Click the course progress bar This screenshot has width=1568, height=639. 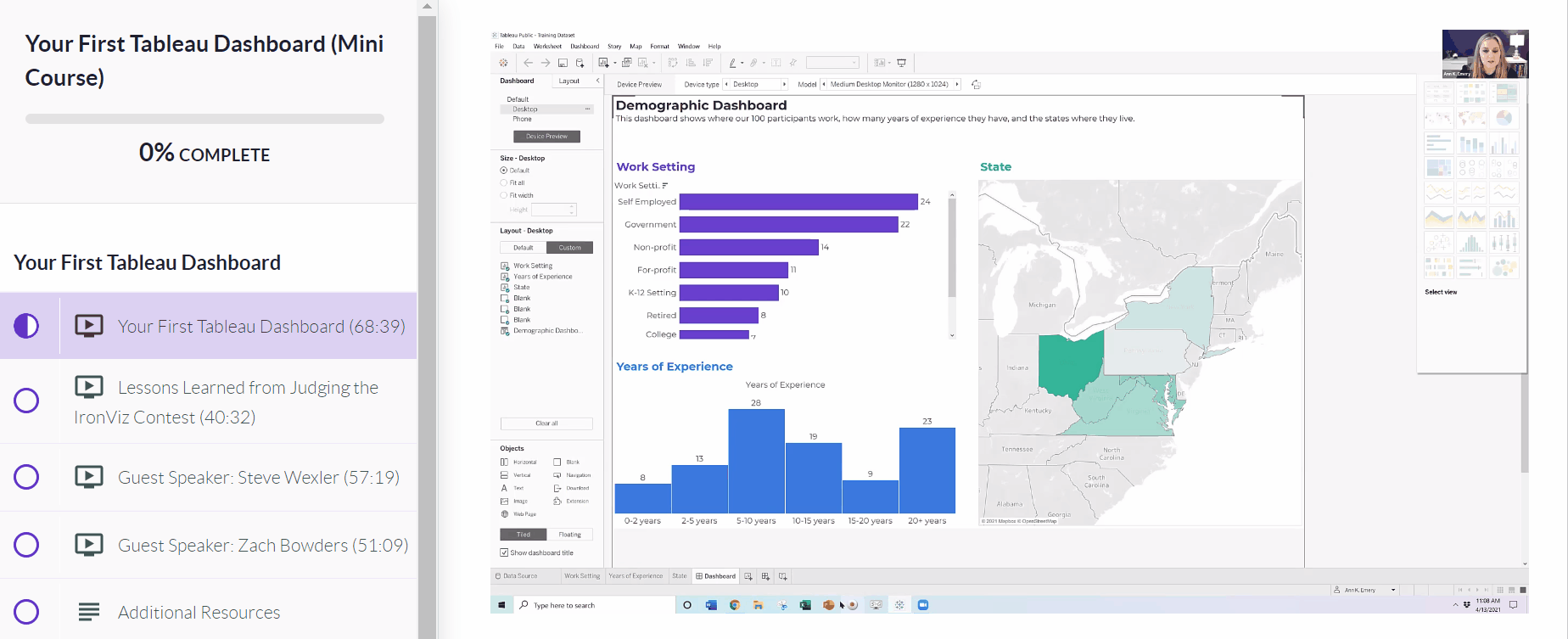tap(204, 119)
